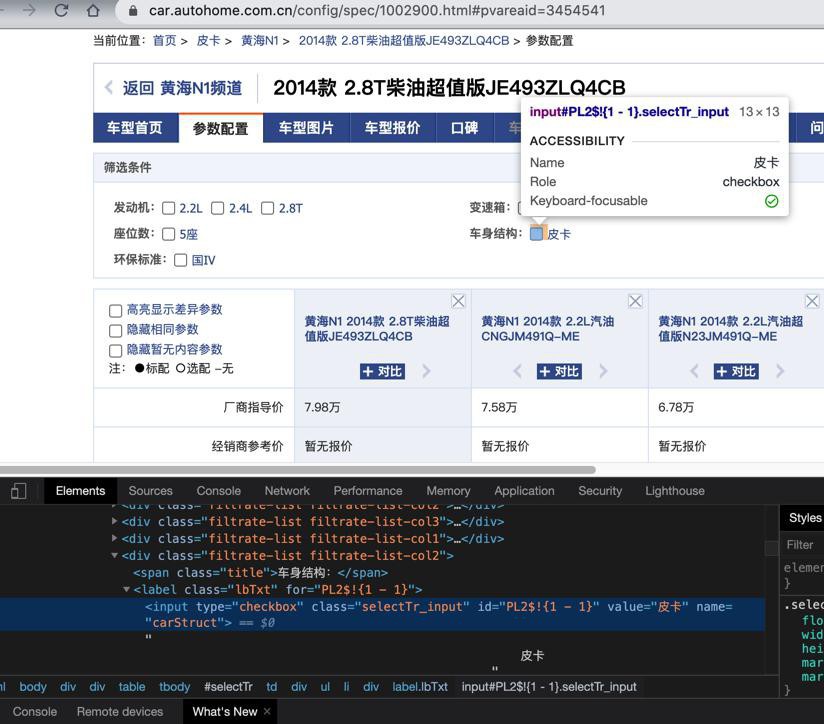Switch to DevTools Elements tab

(x=80, y=491)
